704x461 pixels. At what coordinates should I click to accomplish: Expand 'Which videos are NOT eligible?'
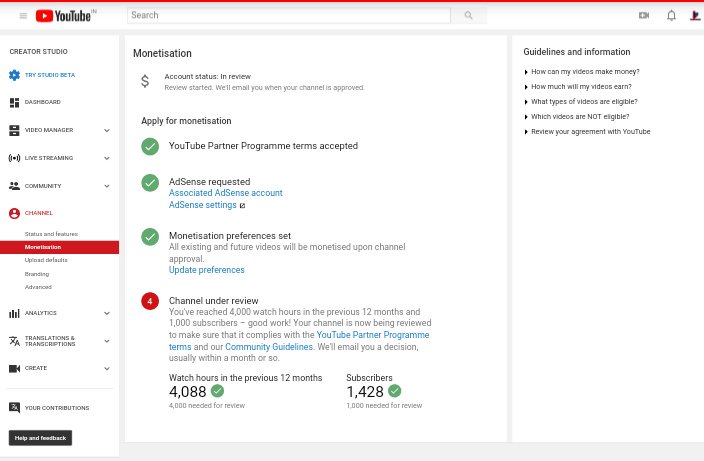tap(576, 117)
